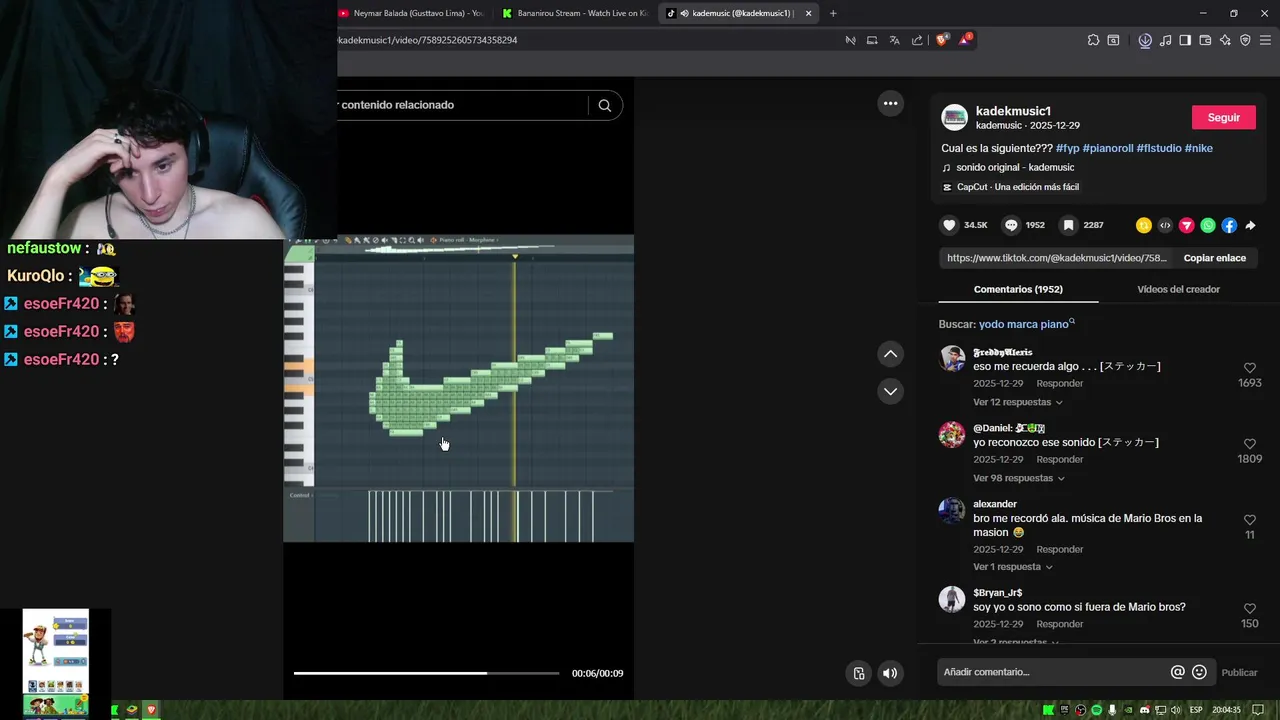Repost using the yellow repost icon

pyautogui.click(x=1143, y=226)
